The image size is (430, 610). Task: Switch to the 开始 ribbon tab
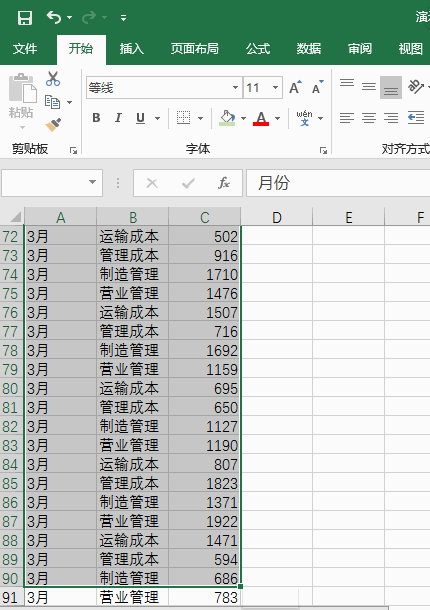click(x=81, y=49)
